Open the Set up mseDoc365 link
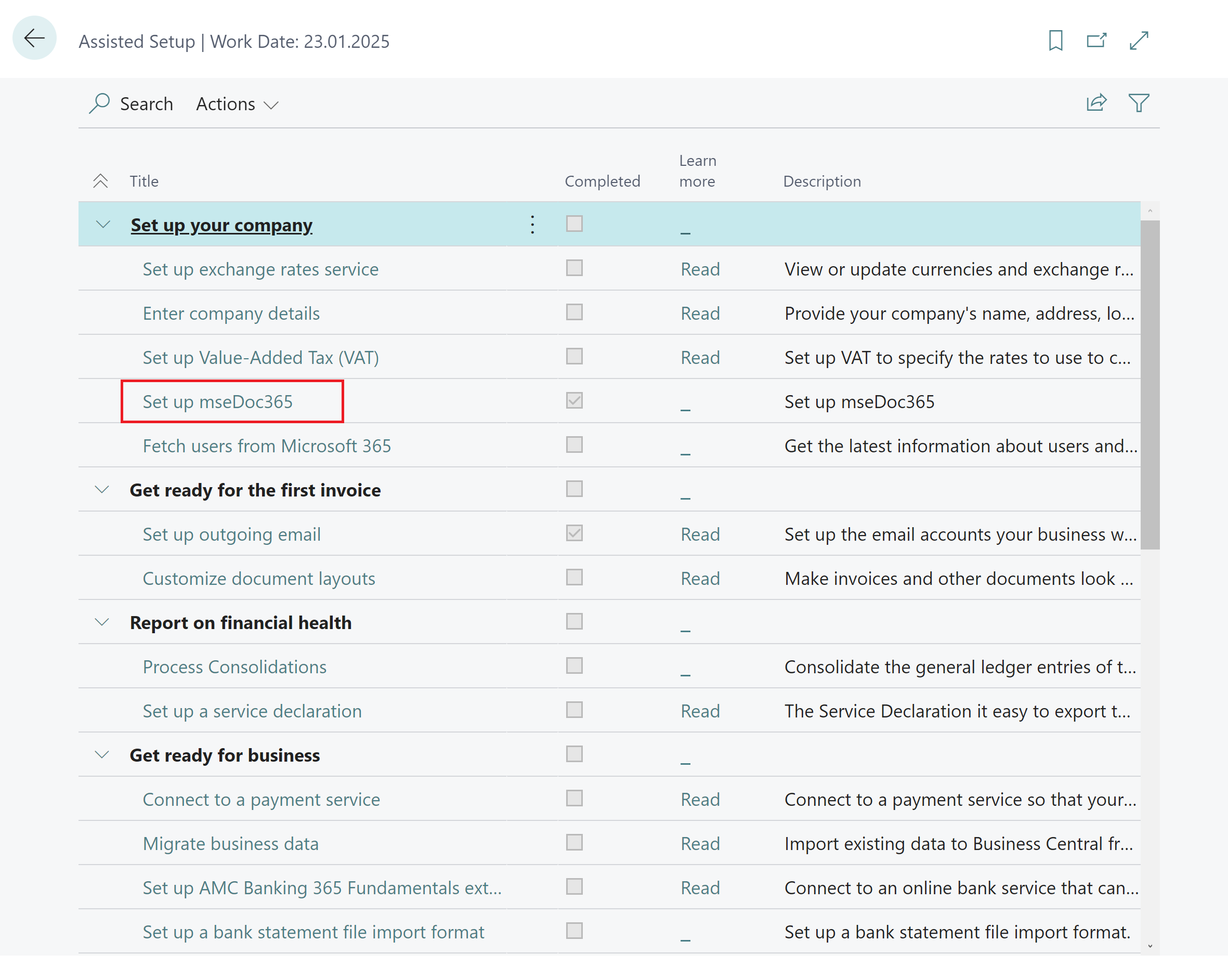The width and height of the screenshot is (1228, 980). point(217,402)
